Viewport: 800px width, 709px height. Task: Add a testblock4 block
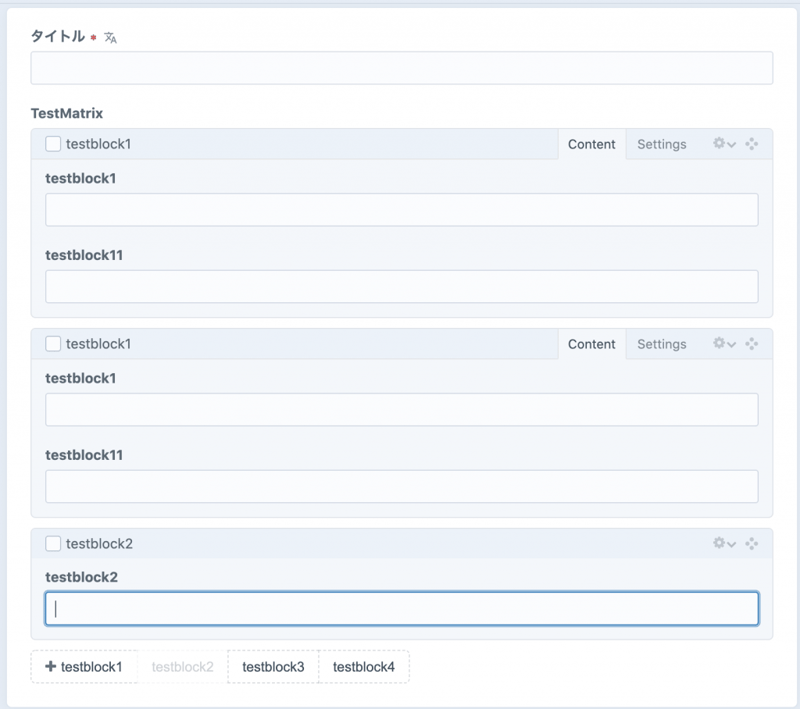364,667
